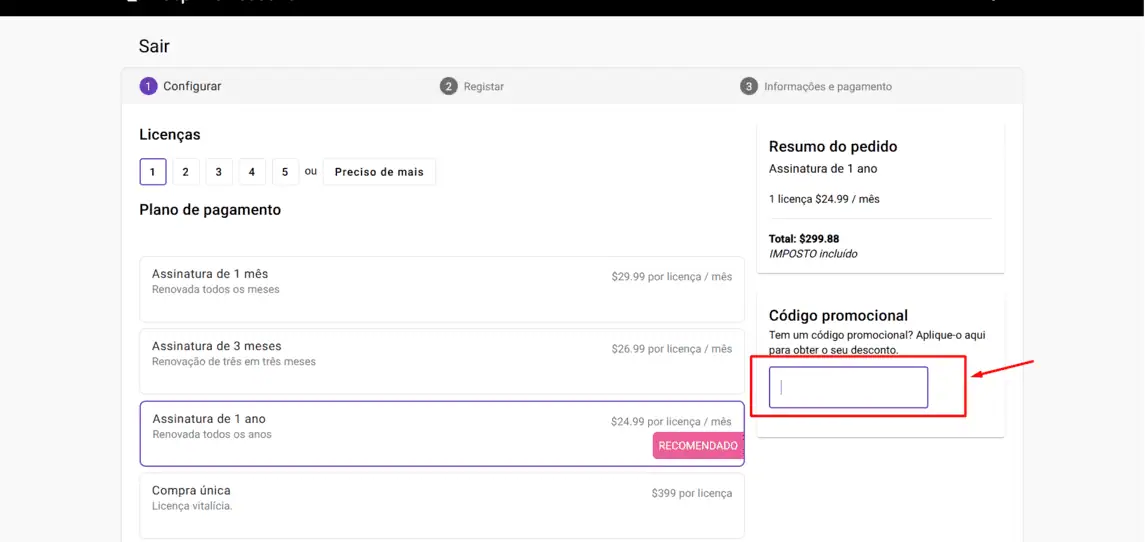
Task: Select 5 licenses
Action: coord(286,172)
